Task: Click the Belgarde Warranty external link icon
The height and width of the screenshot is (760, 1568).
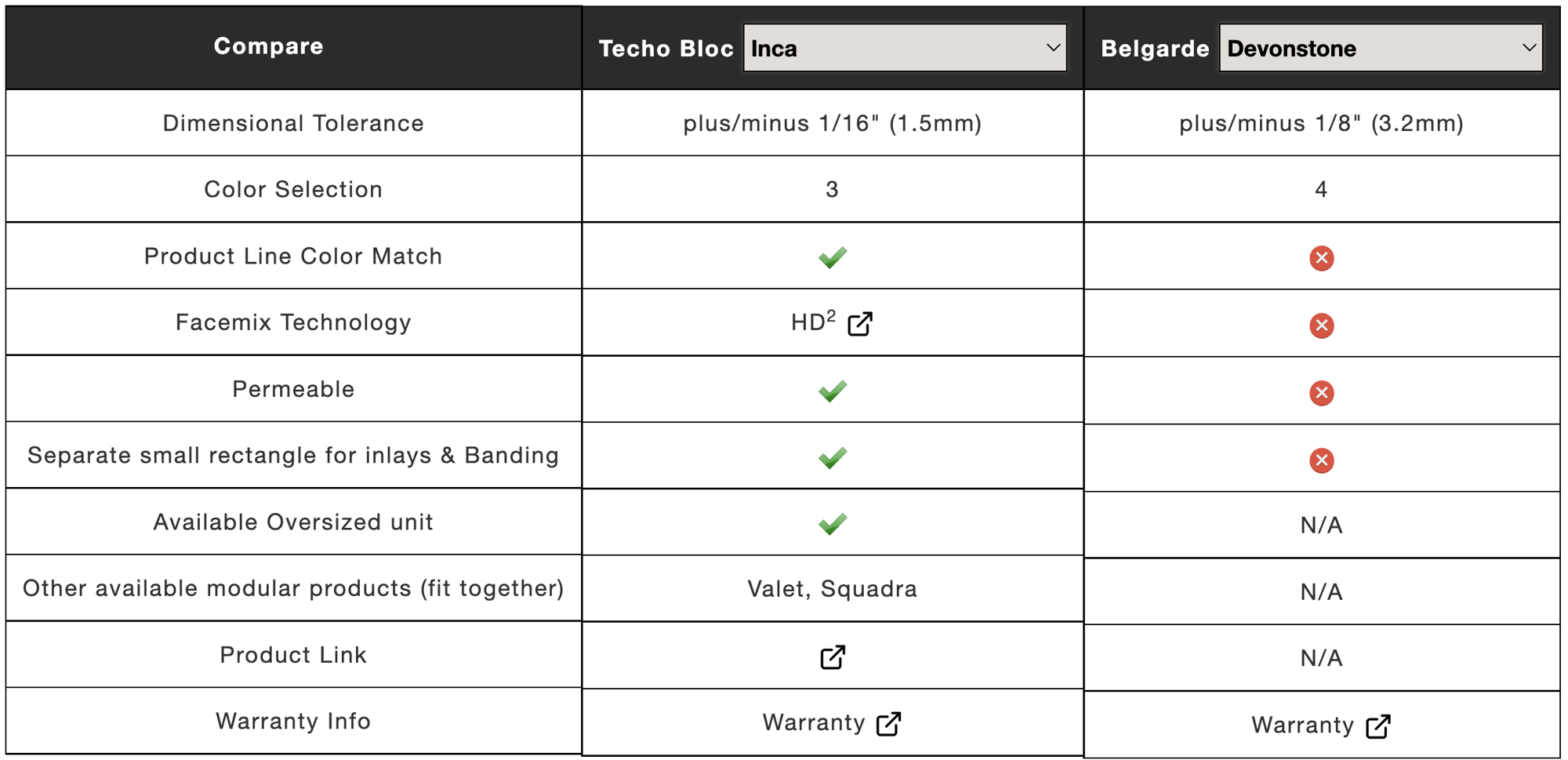Action: click(x=1377, y=726)
